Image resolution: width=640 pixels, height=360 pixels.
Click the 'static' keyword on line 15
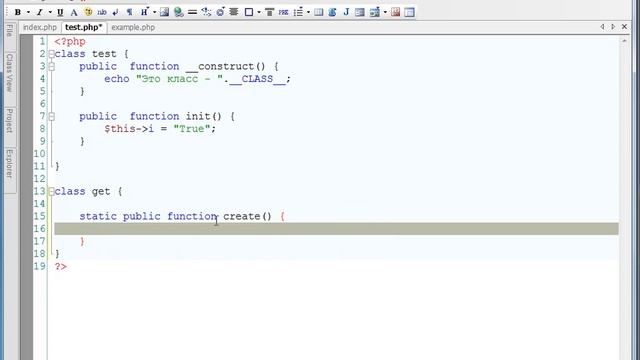98,216
